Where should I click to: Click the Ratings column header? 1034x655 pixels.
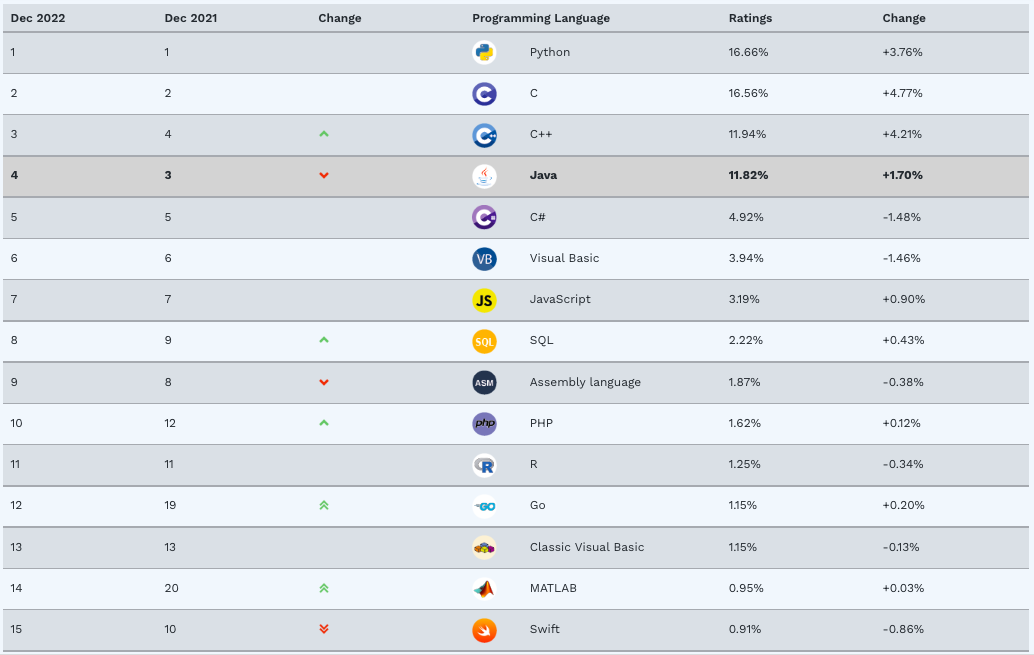pyautogui.click(x=750, y=18)
